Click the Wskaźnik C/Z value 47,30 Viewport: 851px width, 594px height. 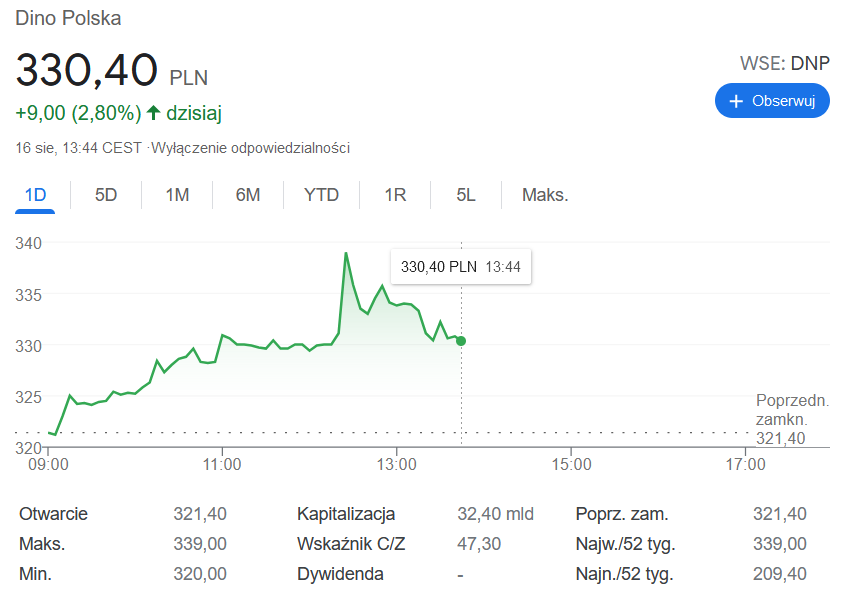point(479,544)
